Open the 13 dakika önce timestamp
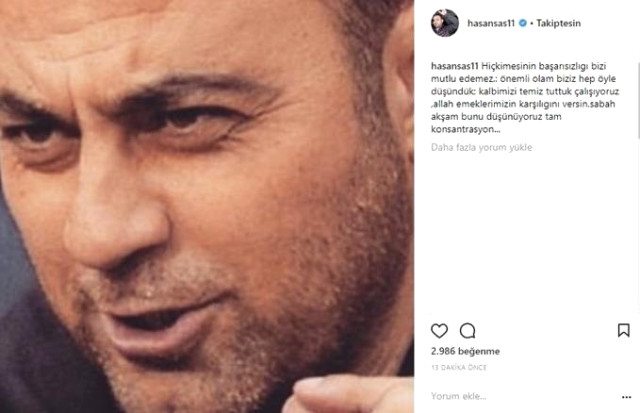 [459, 368]
